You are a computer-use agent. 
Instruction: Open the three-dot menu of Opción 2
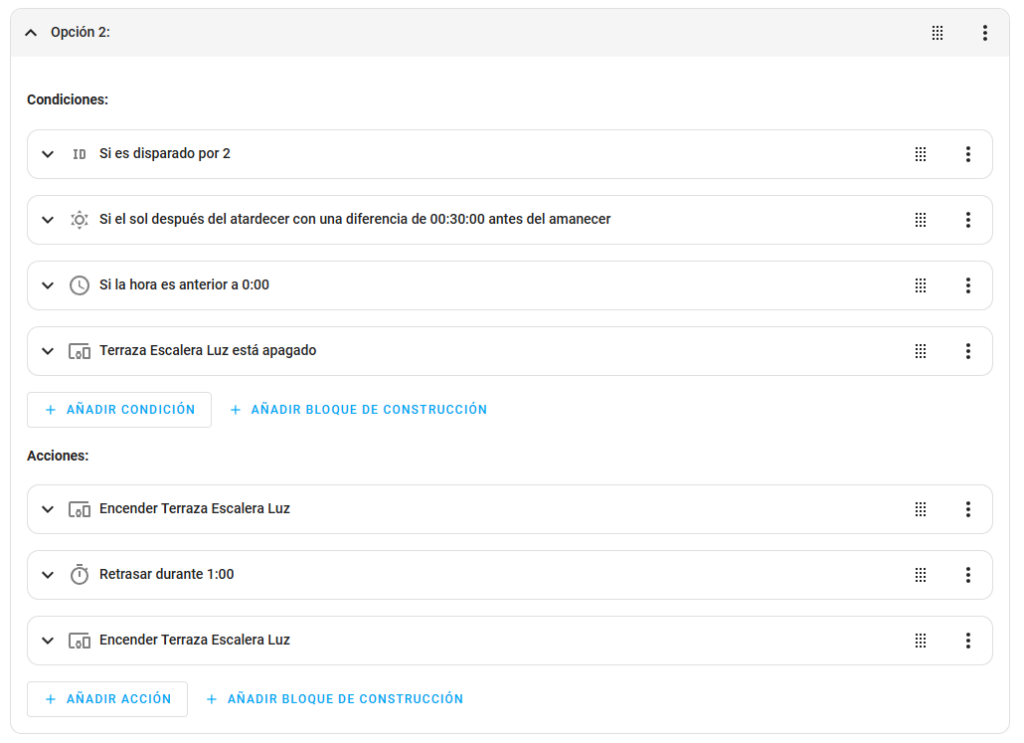[985, 33]
